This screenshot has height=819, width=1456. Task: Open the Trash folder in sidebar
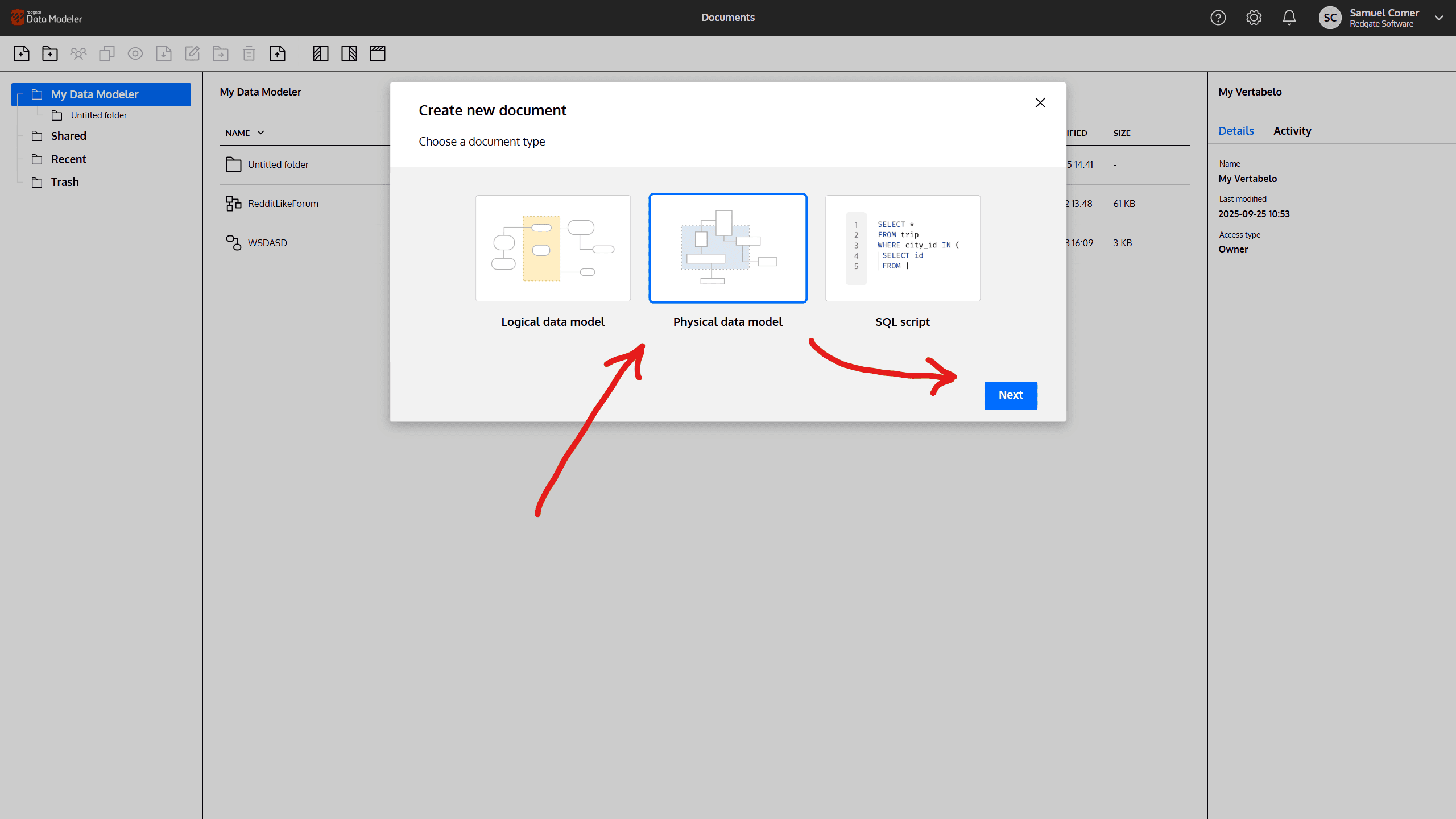[65, 182]
